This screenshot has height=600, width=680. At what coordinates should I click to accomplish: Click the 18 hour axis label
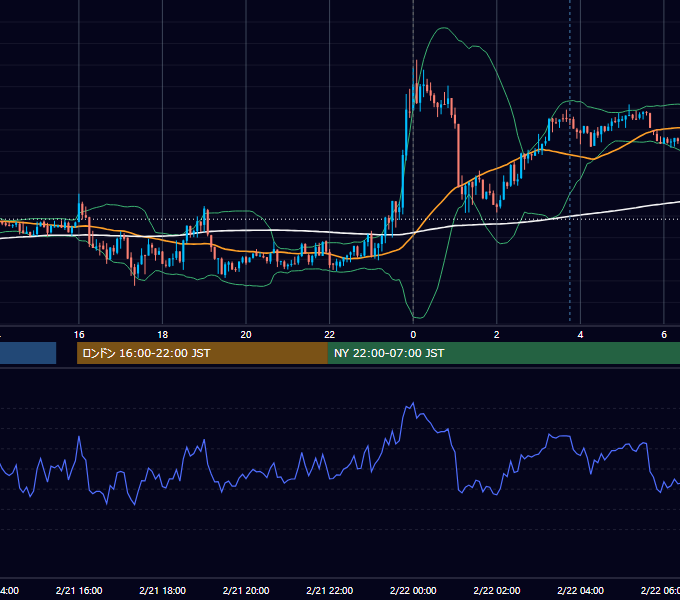click(x=163, y=335)
